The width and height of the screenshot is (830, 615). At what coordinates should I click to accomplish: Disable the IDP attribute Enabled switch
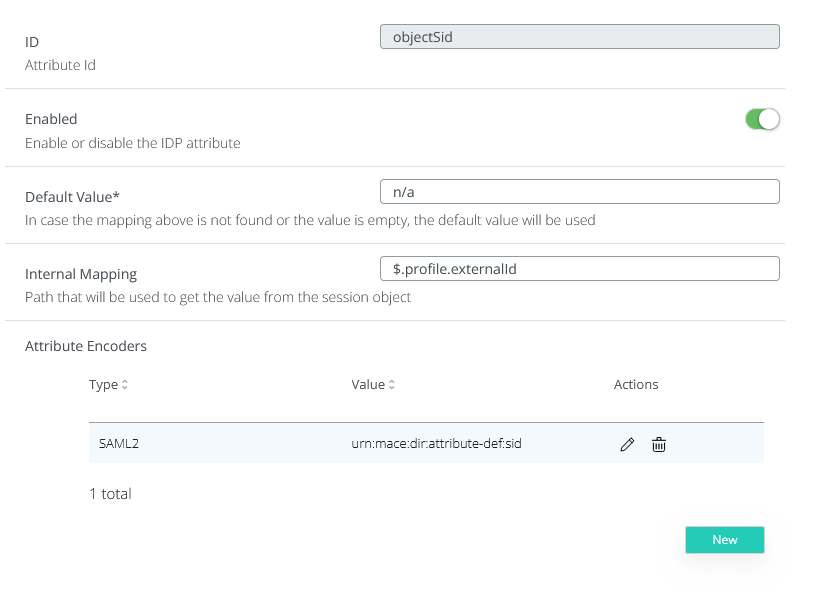tap(762, 120)
